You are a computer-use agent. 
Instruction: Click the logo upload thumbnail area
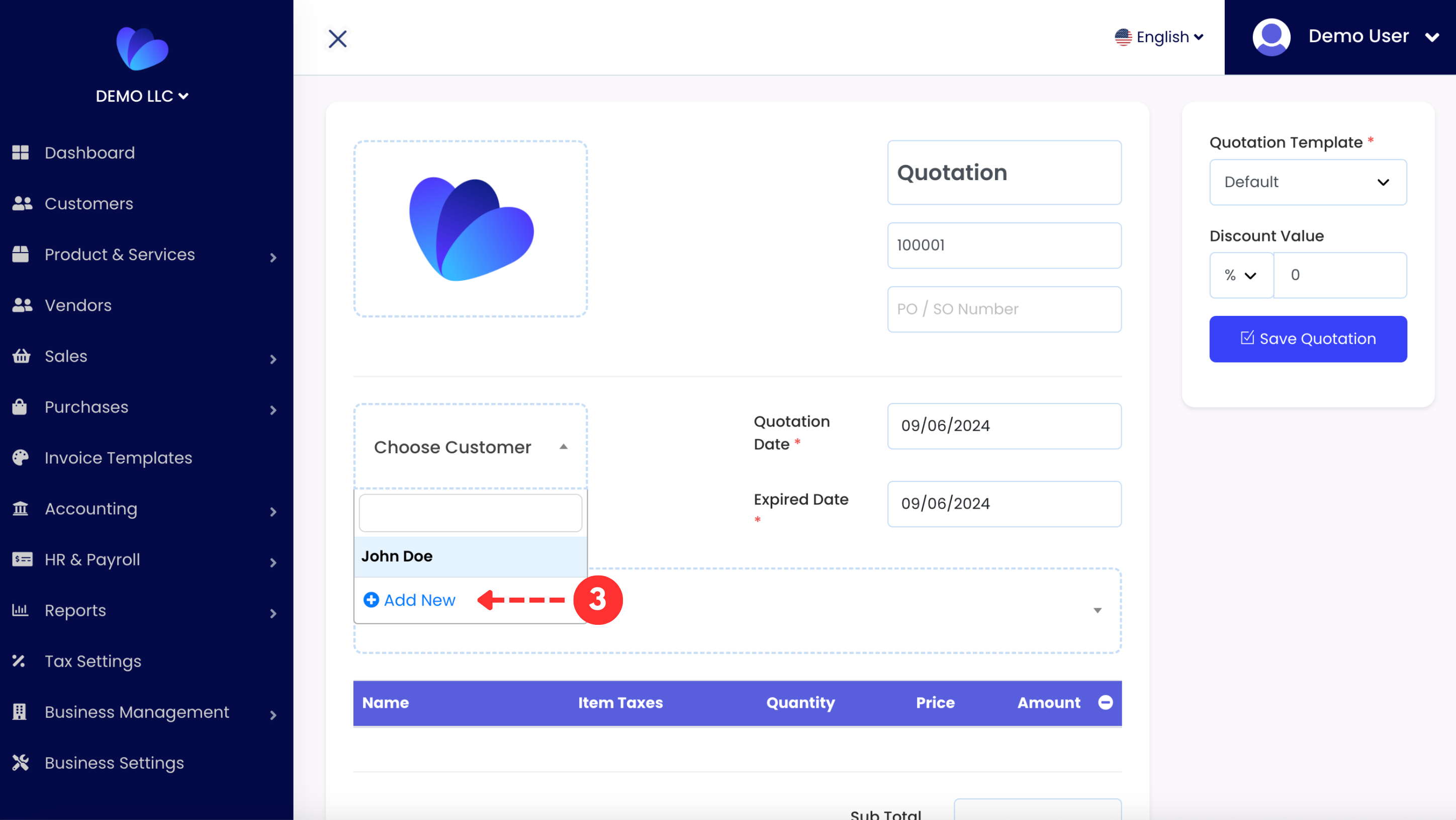click(x=470, y=229)
